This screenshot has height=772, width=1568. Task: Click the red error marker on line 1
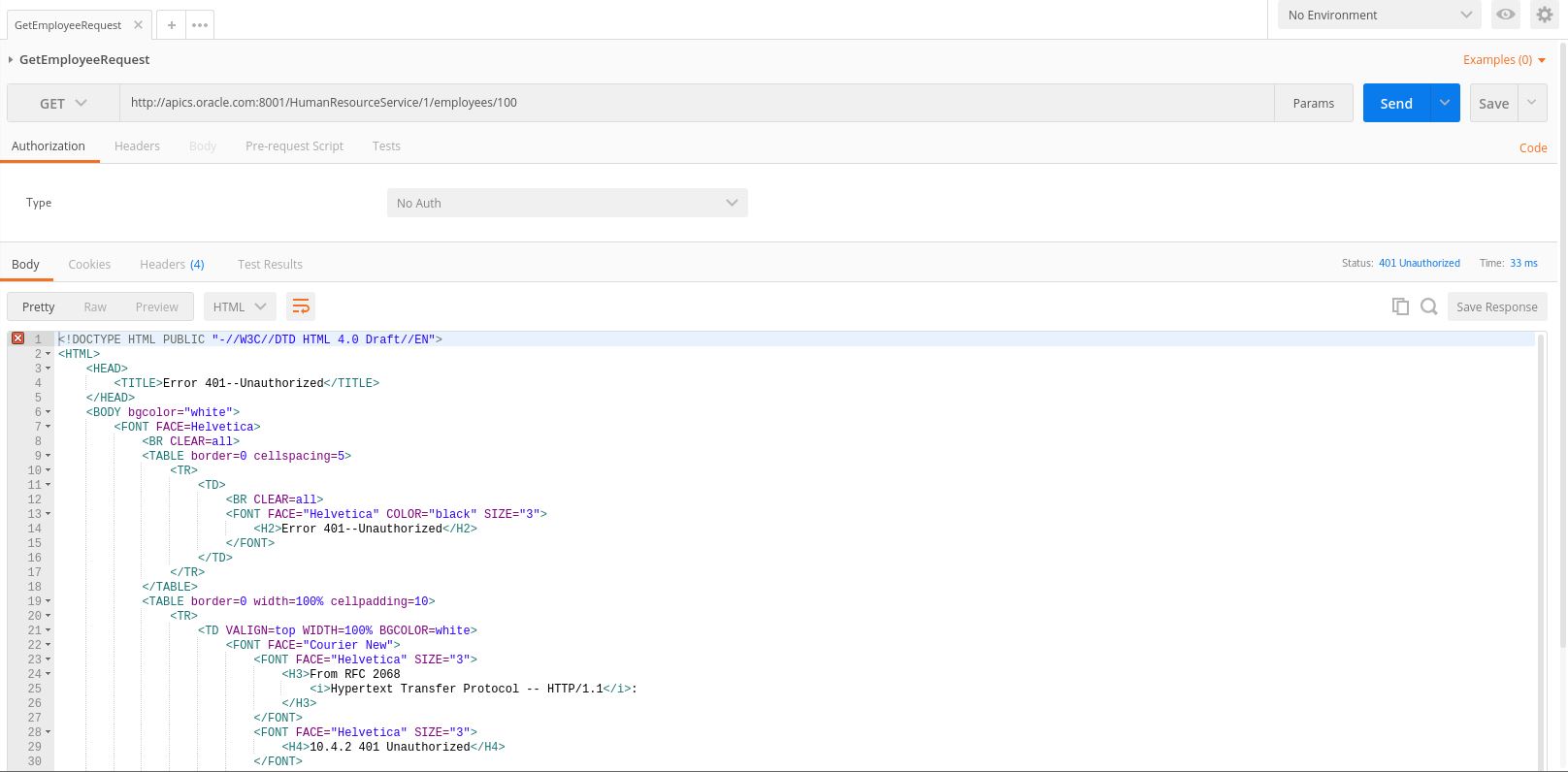pyautogui.click(x=17, y=338)
